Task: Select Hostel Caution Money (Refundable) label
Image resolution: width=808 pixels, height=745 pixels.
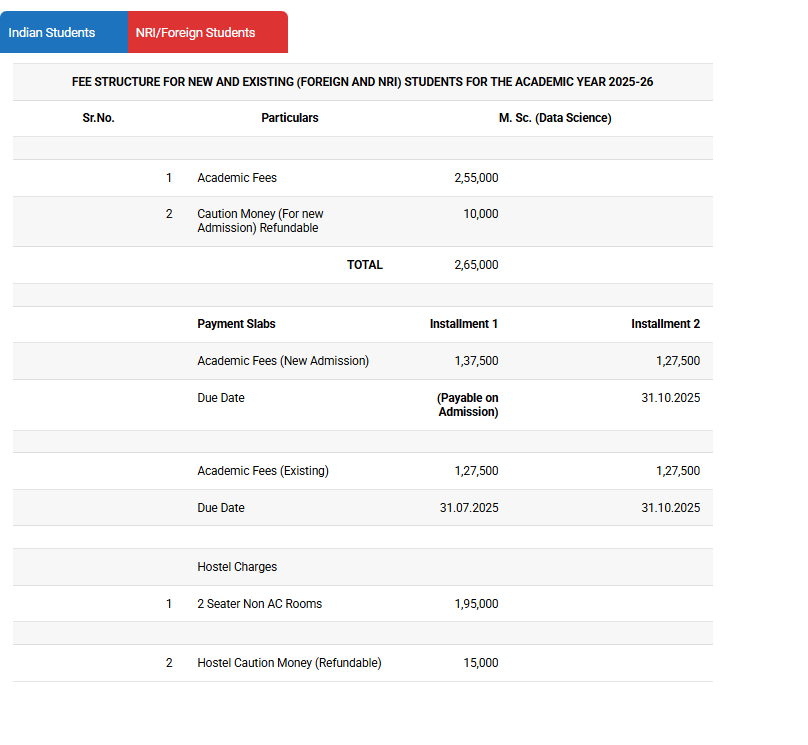Action: click(x=289, y=663)
